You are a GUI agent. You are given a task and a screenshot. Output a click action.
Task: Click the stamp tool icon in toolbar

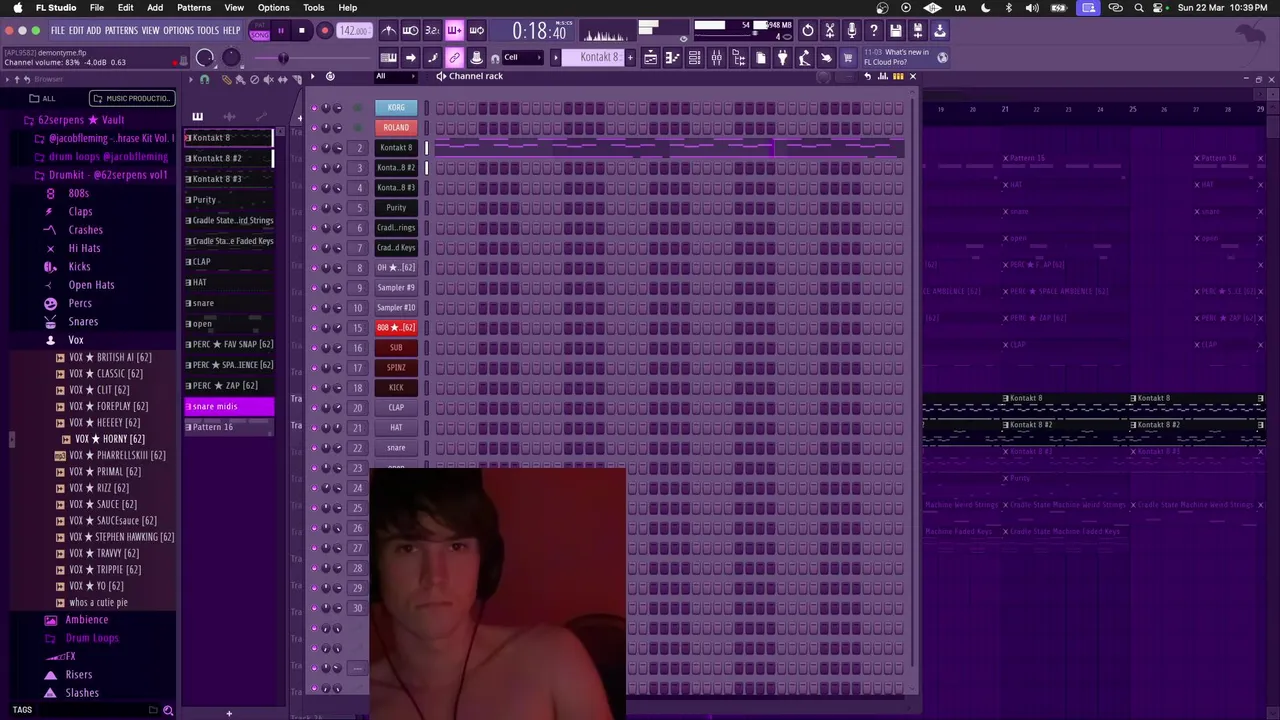click(476, 58)
